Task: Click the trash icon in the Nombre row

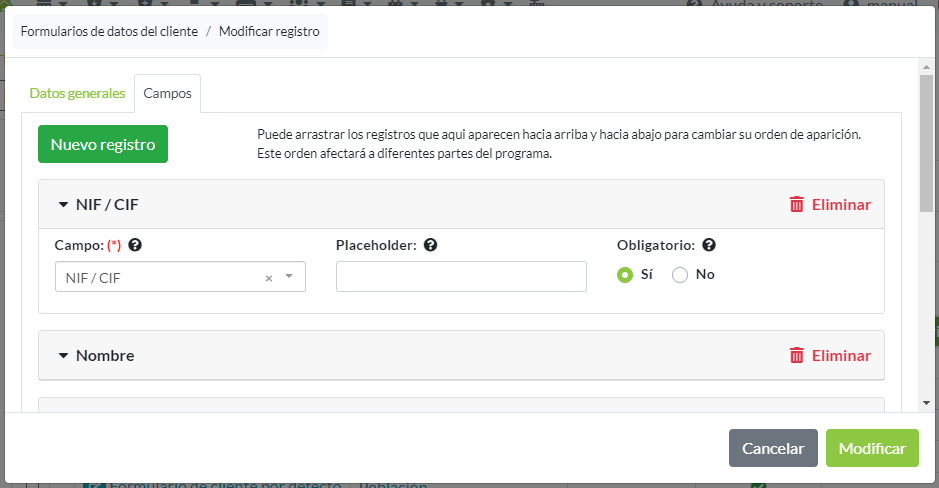Action: [797, 355]
